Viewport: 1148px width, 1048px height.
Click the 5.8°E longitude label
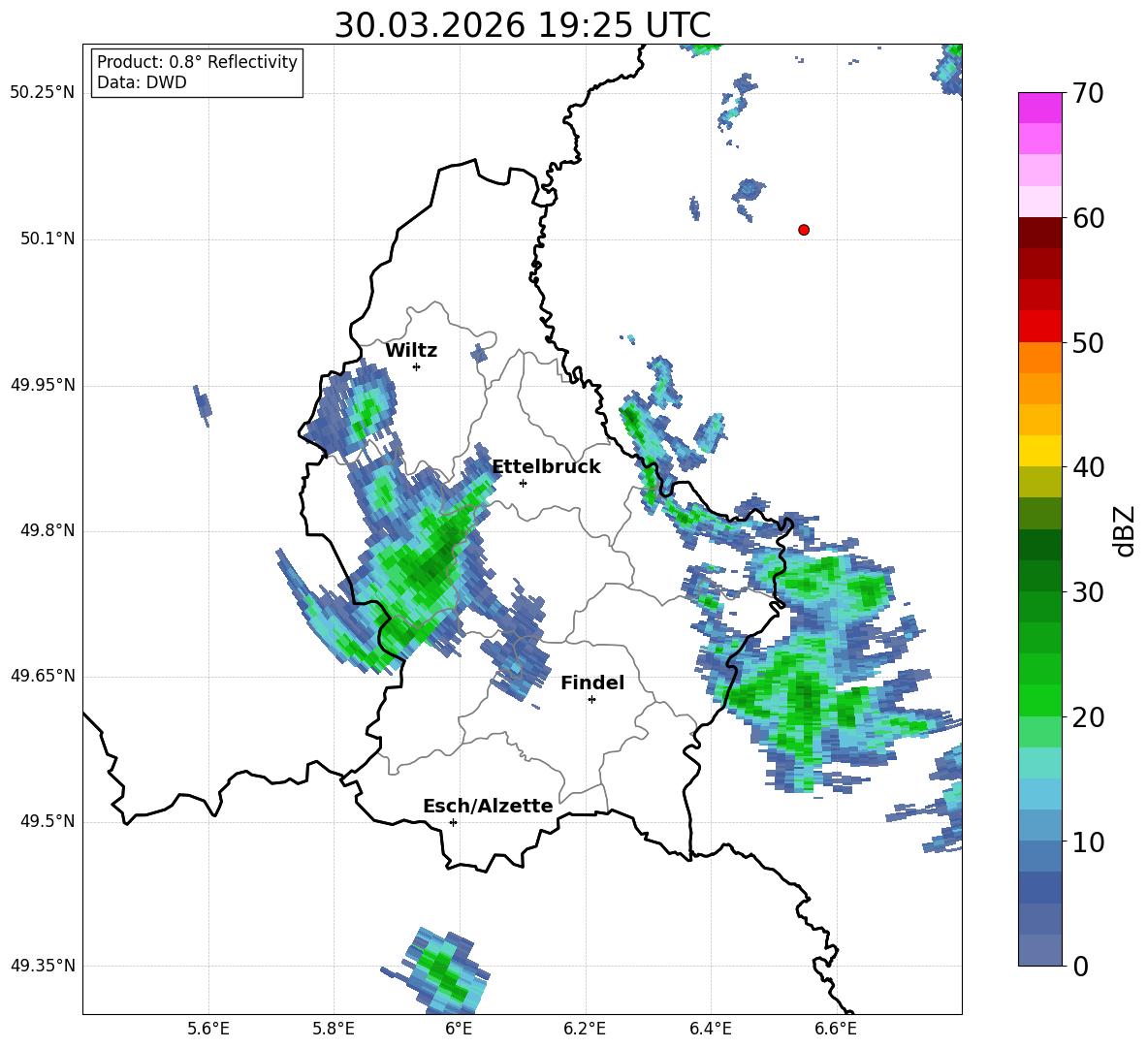334,1029
